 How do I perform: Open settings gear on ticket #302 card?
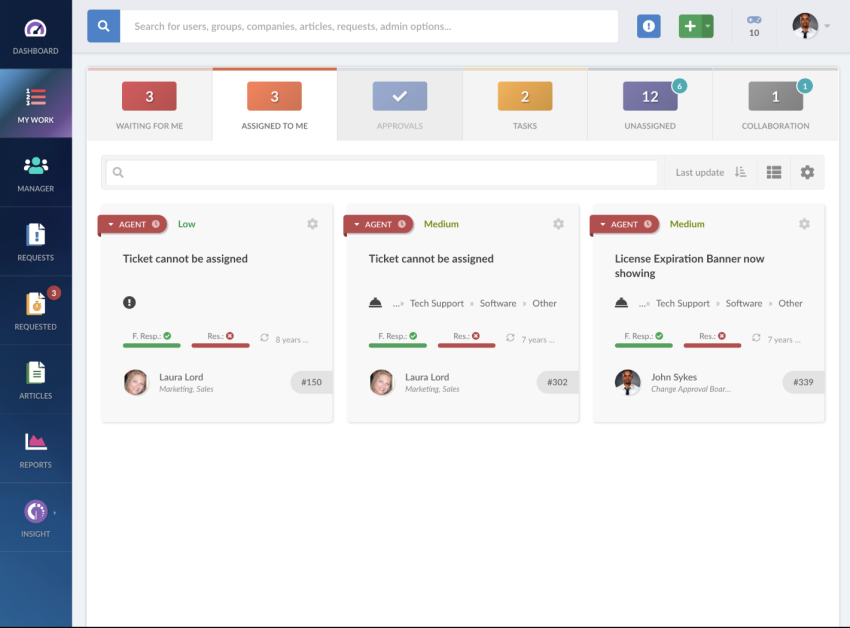pyautogui.click(x=558, y=224)
